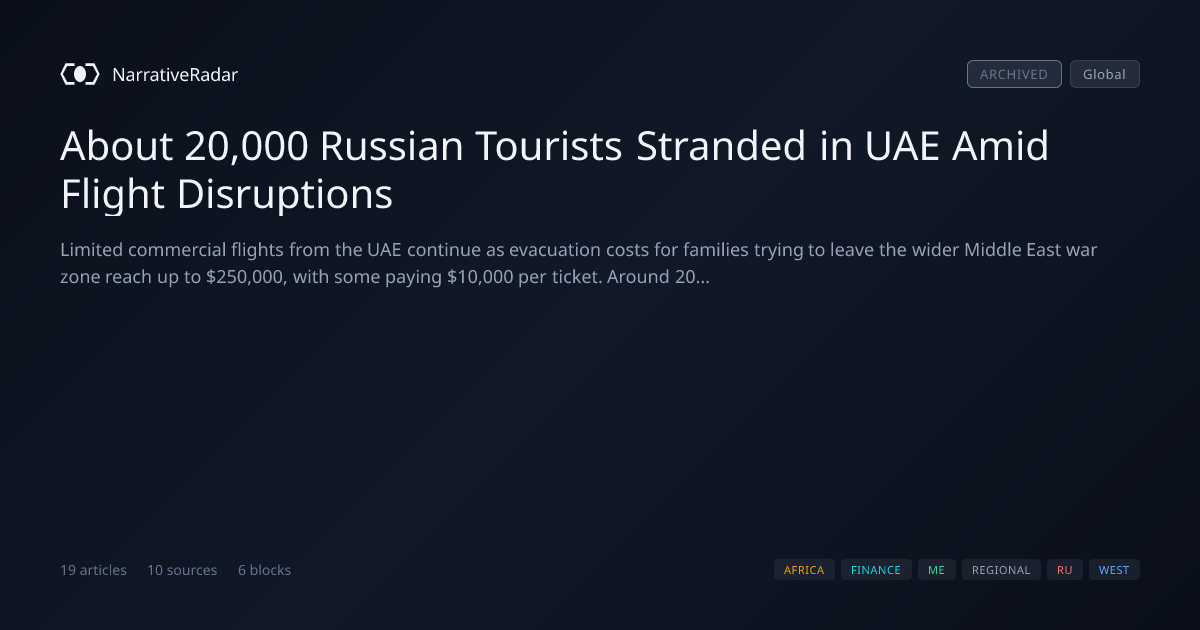View the 19 articles count
Image resolution: width=1200 pixels, height=630 pixels.
93,570
